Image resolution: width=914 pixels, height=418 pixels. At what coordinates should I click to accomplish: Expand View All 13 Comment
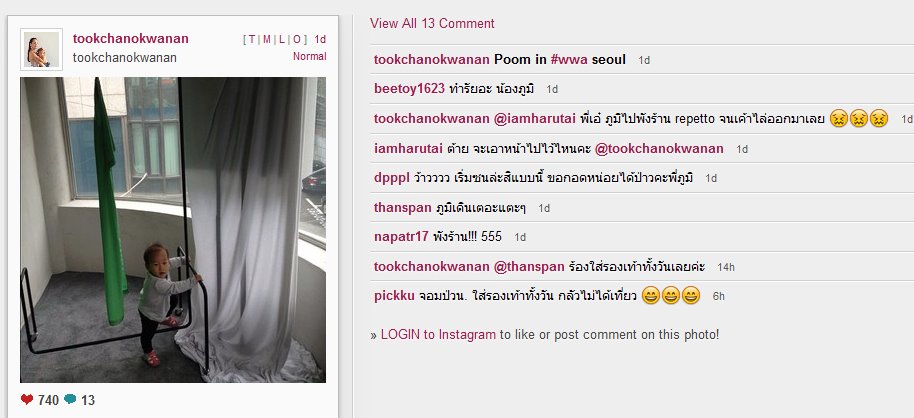click(432, 23)
